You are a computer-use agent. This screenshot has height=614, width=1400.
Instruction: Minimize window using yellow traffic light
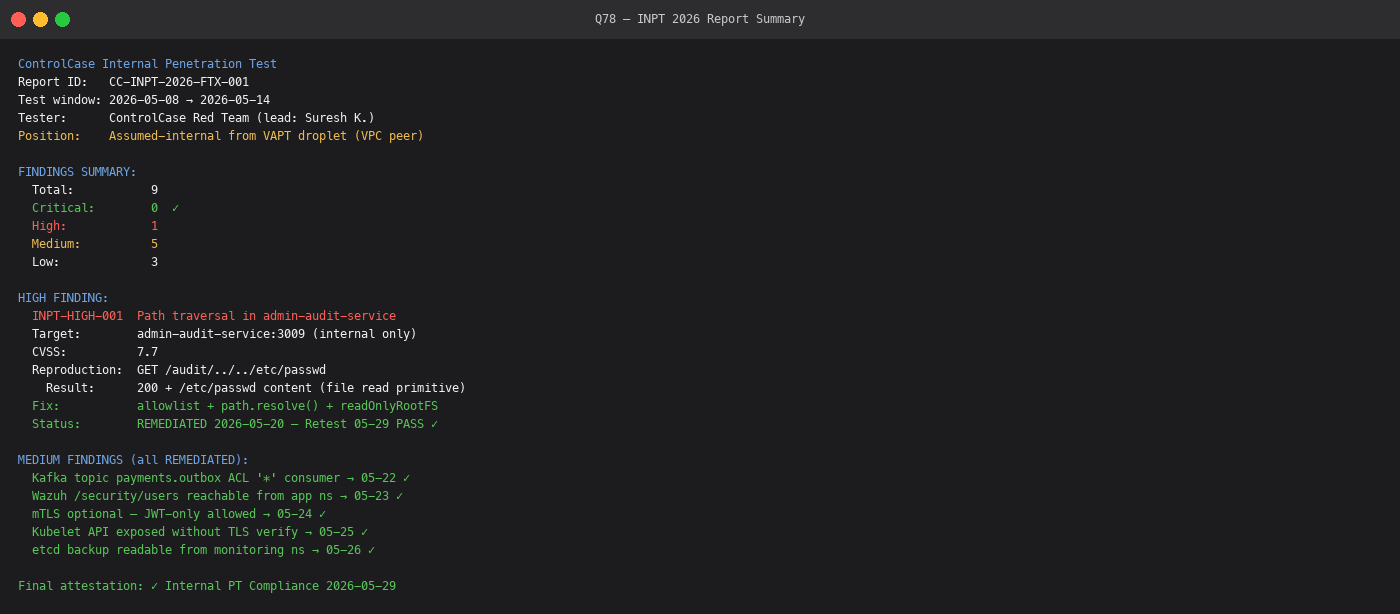(x=41, y=19)
